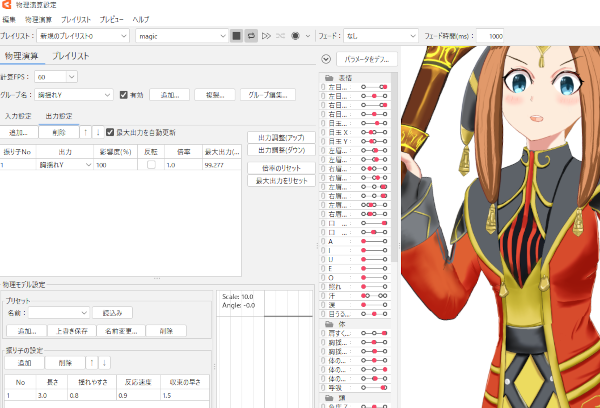Click small icon left of 目玉 X

pos(323,132)
